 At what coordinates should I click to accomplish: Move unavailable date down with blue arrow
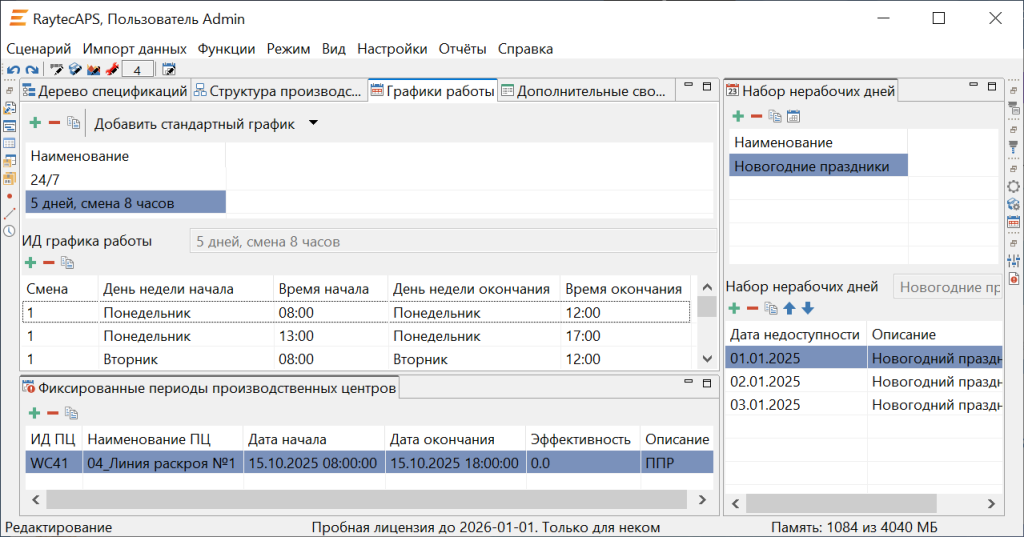pyautogui.click(x=808, y=309)
